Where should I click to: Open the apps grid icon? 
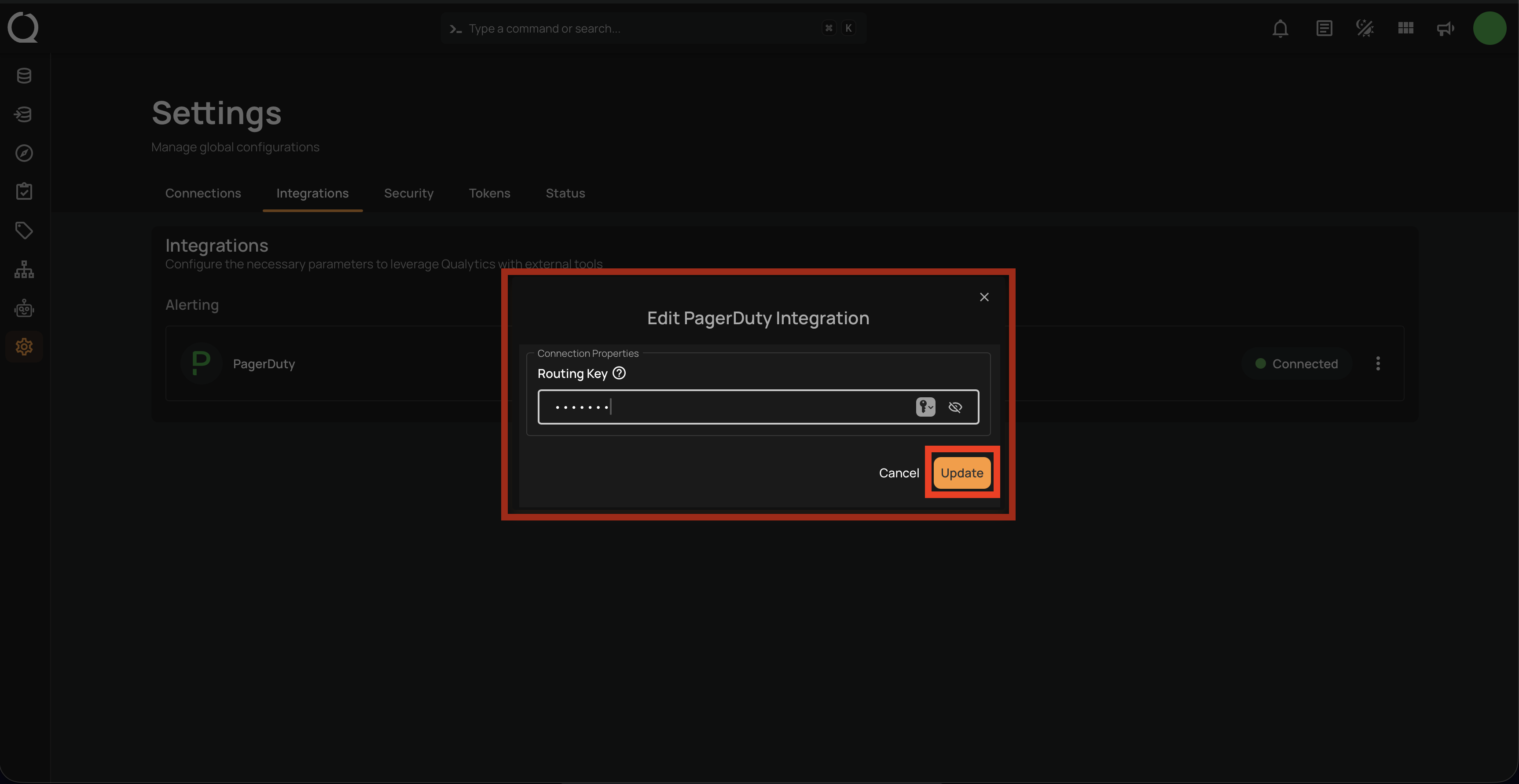[1405, 28]
